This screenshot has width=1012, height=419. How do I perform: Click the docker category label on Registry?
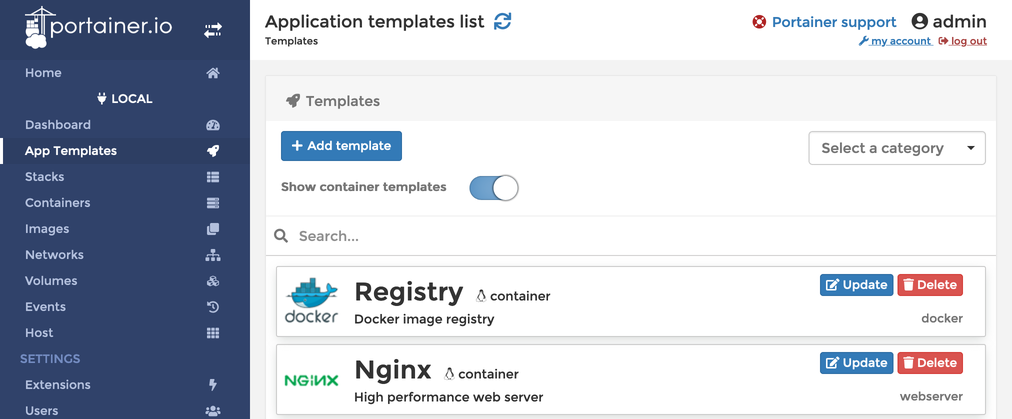tap(942, 318)
